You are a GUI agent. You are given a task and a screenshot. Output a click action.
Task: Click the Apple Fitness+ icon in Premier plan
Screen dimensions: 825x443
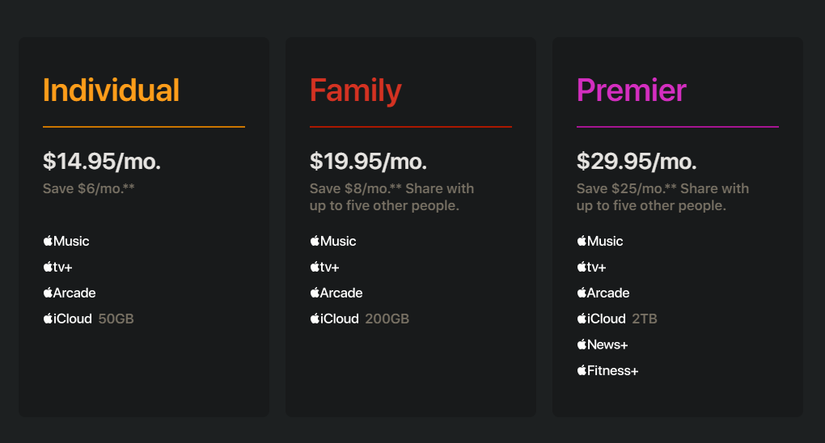[607, 371]
